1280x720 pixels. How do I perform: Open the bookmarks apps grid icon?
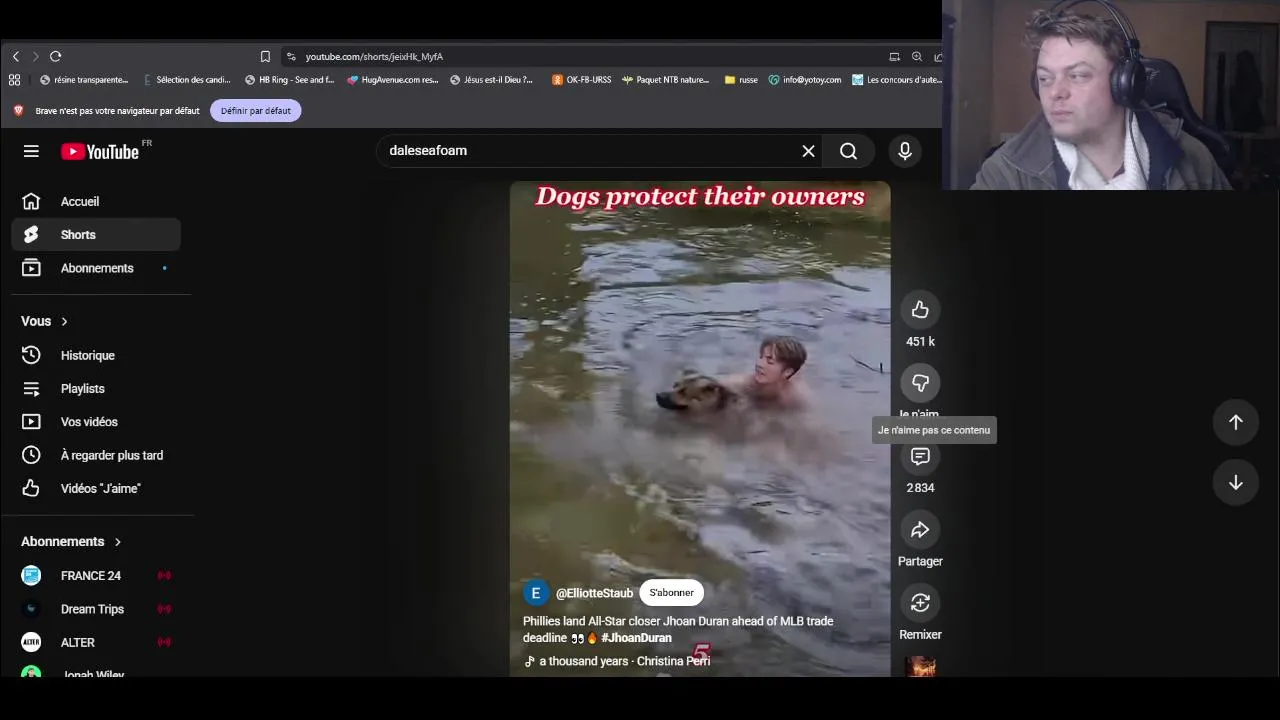click(x=14, y=80)
